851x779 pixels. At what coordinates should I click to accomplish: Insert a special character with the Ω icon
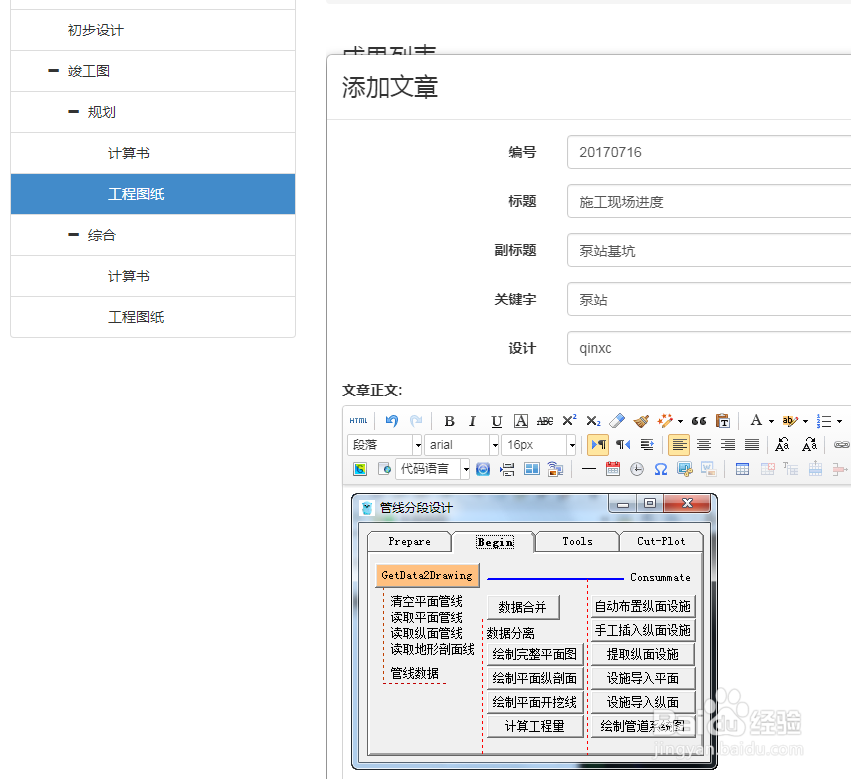pyautogui.click(x=660, y=469)
